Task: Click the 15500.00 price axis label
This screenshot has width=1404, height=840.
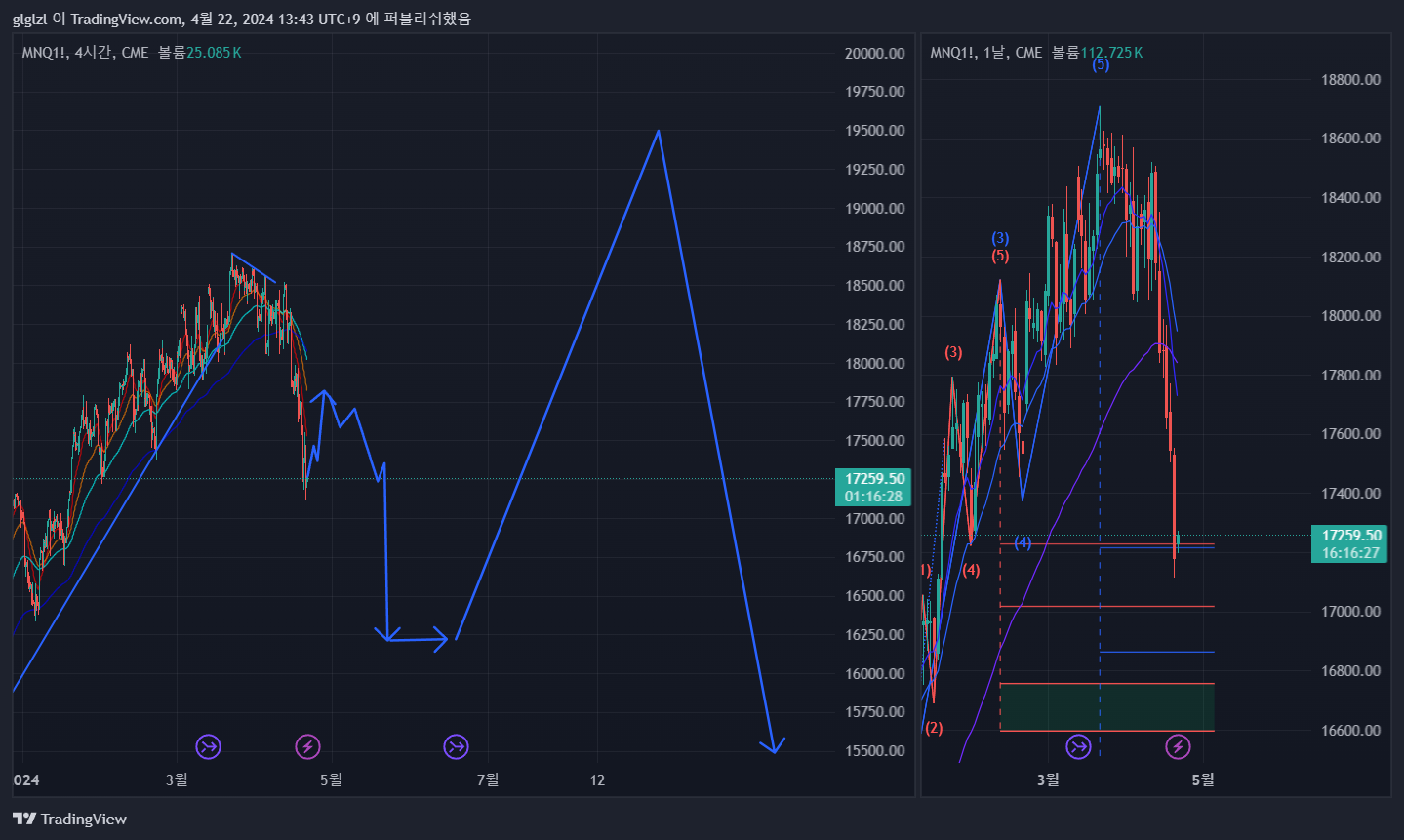Action: [875, 750]
